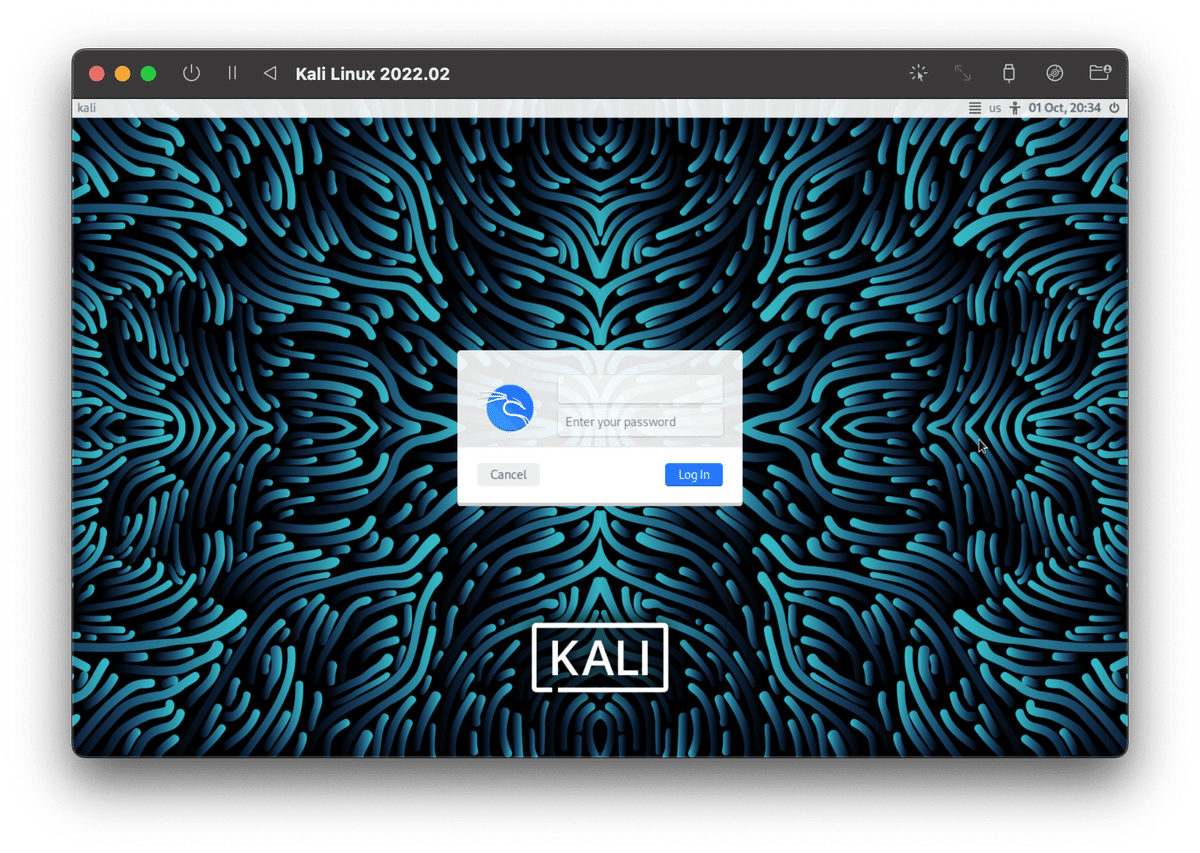Open the accessibility menu icon
The width and height of the screenshot is (1200, 853).
coord(1015,108)
